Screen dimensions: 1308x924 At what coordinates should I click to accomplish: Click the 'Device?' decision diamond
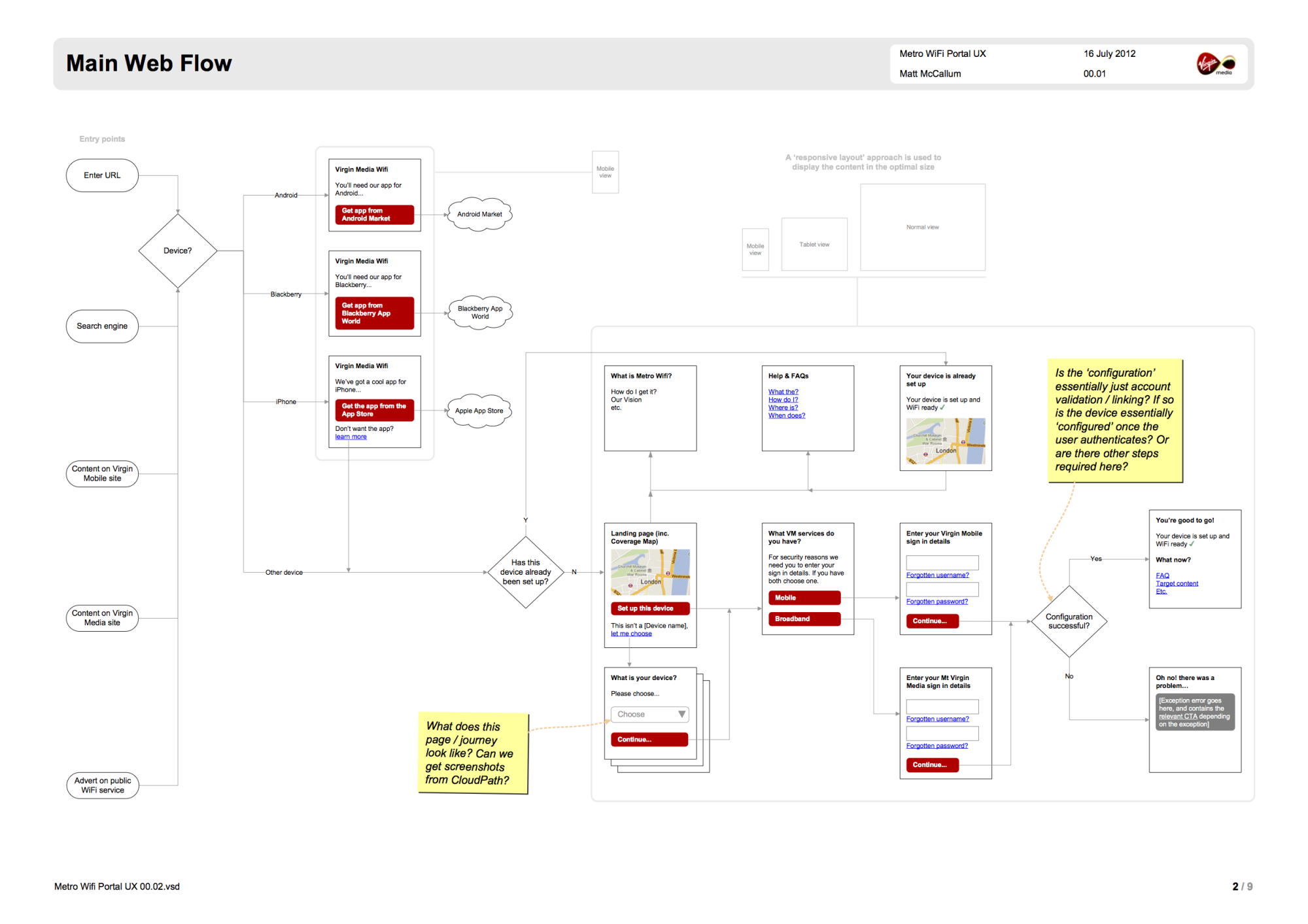coord(178,250)
